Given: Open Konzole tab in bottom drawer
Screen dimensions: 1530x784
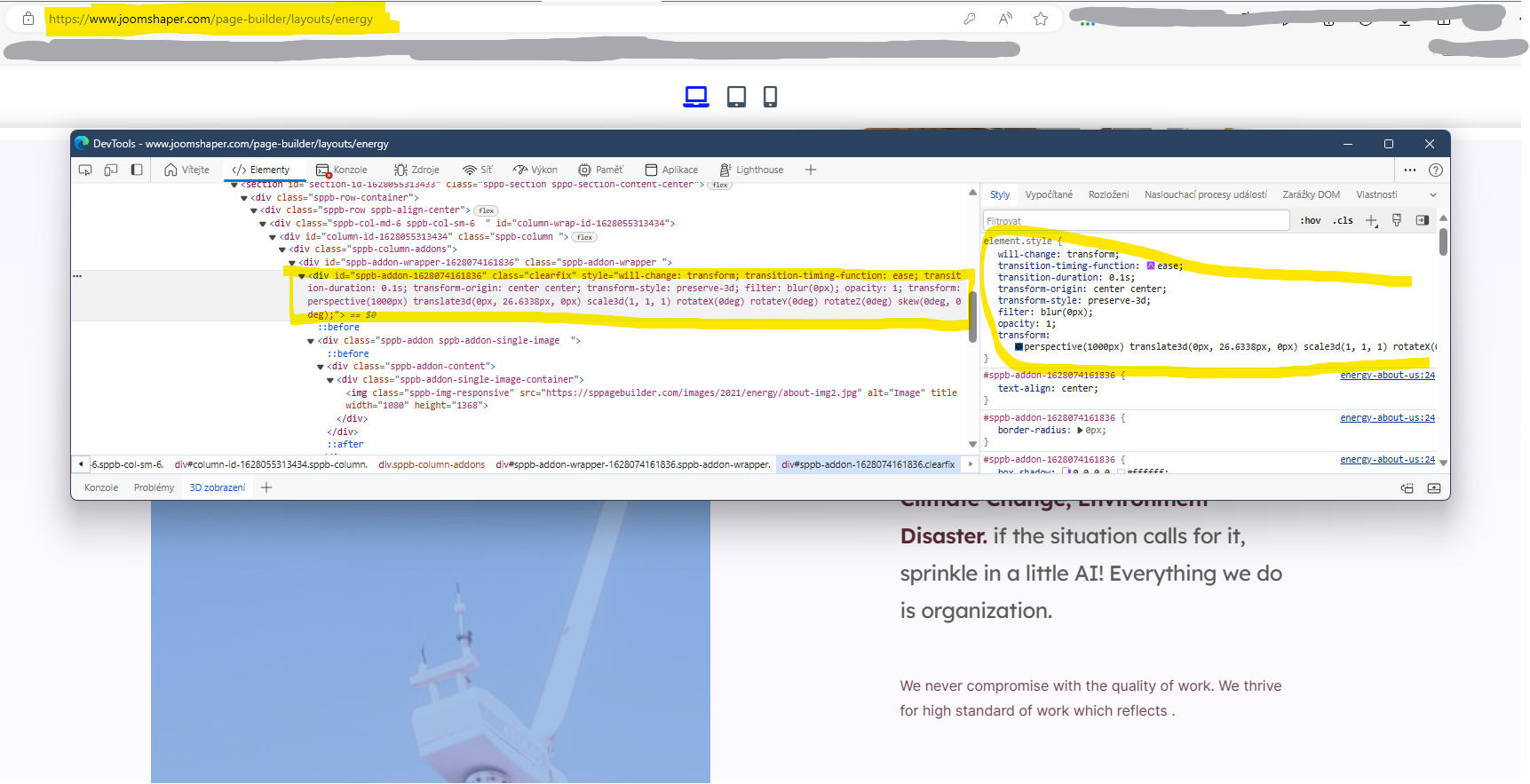Looking at the screenshot, I should click(x=101, y=487).
